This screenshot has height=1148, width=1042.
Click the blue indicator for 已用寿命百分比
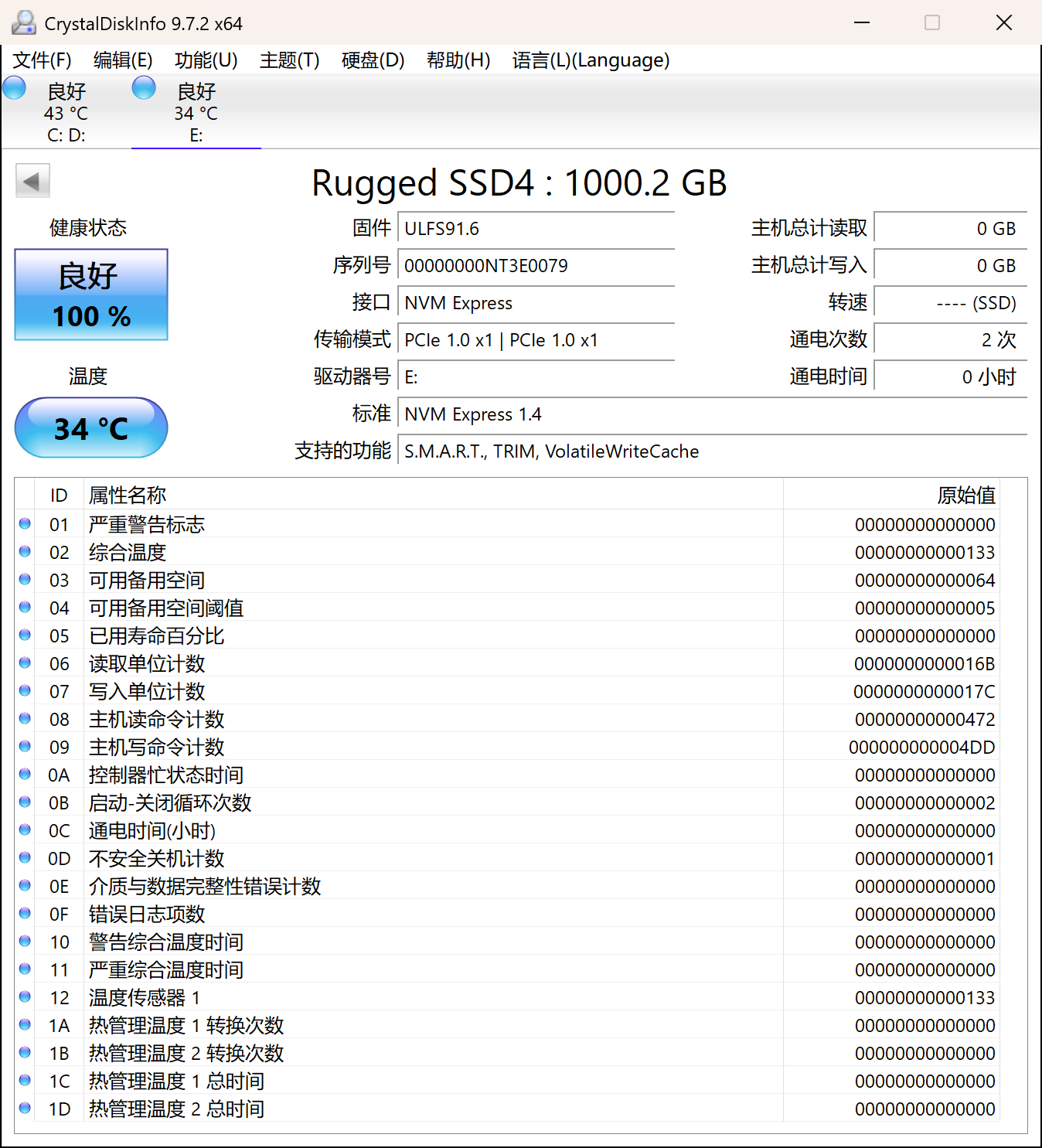point(24,635)
